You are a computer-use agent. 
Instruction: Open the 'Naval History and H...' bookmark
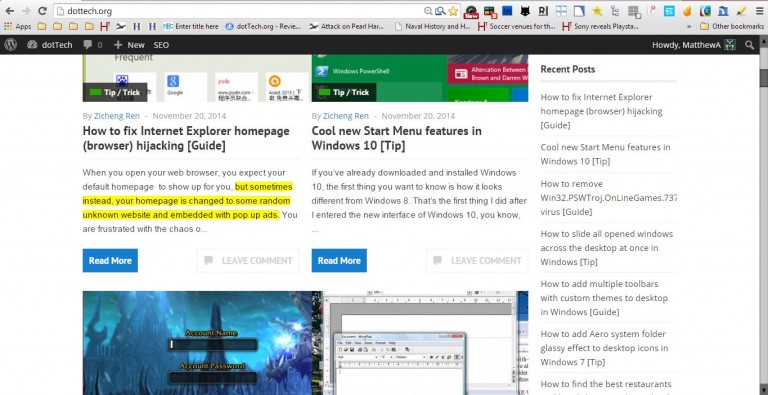432,26
